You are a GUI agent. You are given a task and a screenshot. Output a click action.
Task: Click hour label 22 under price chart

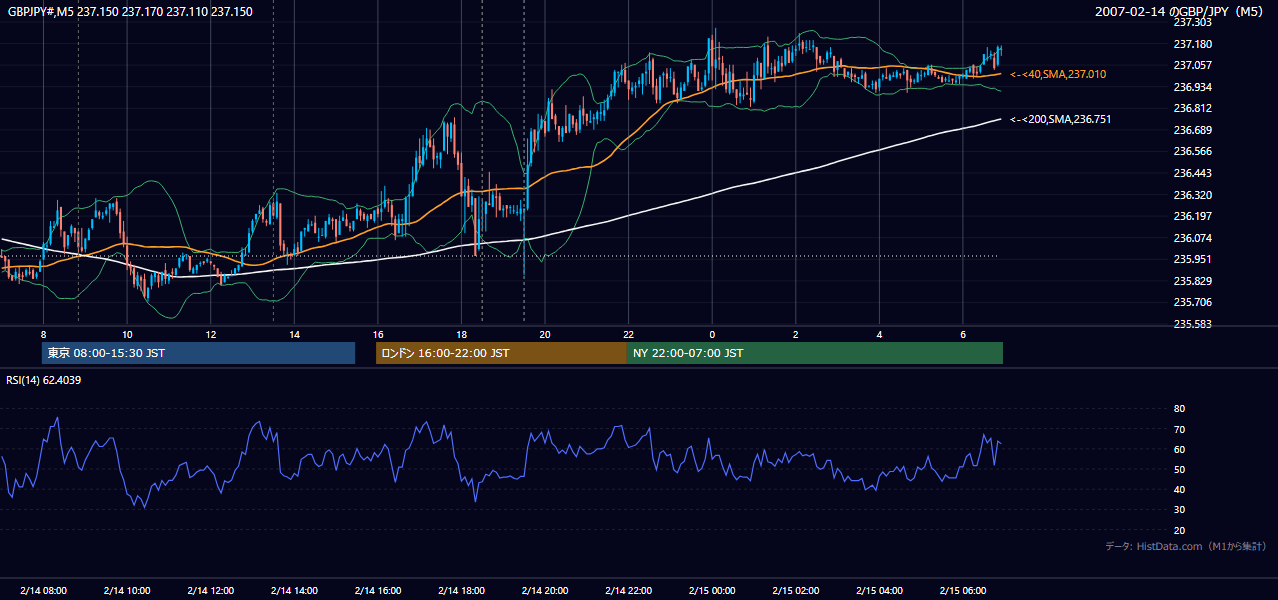click(628, 334)
